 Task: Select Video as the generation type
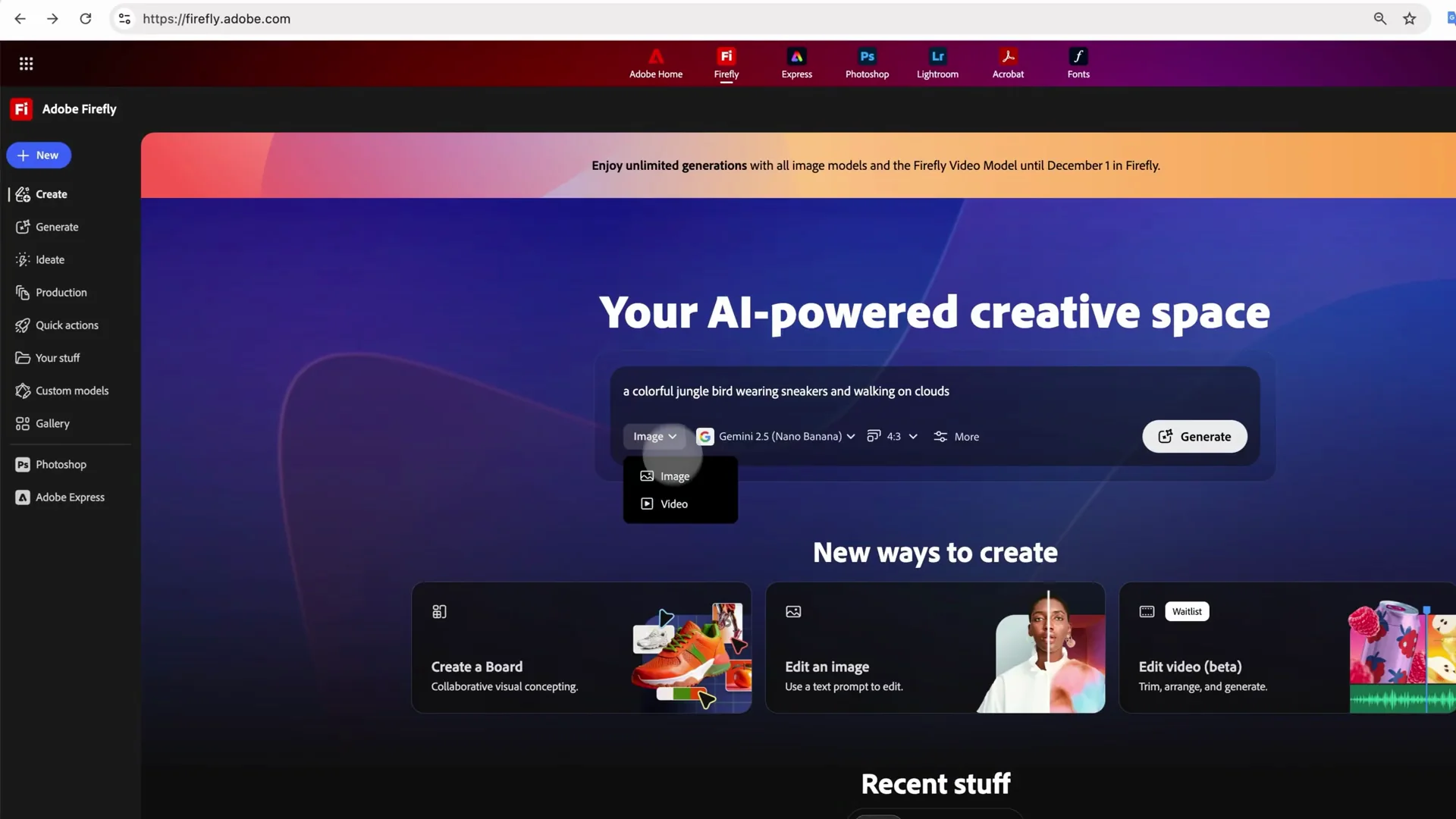point(673,503)
